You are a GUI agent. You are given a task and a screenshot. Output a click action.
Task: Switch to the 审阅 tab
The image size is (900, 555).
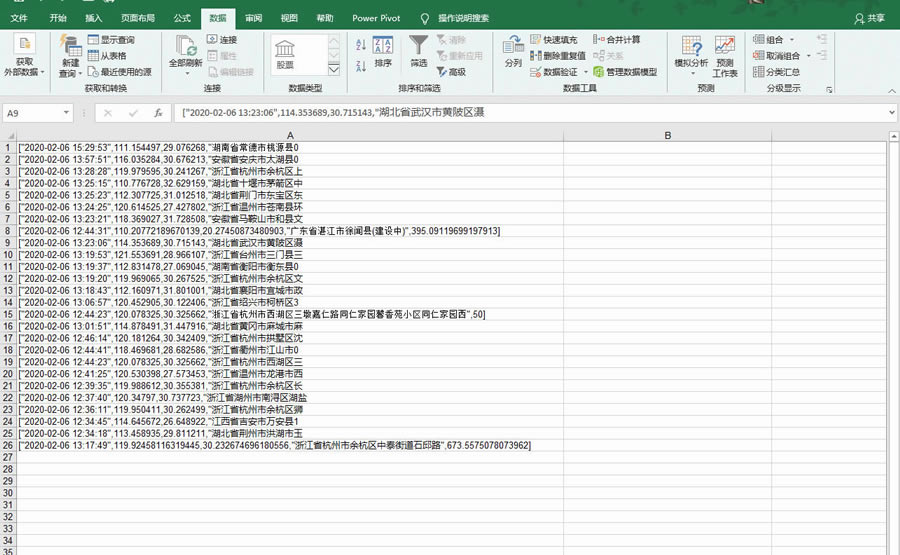[x=253, y=18]
